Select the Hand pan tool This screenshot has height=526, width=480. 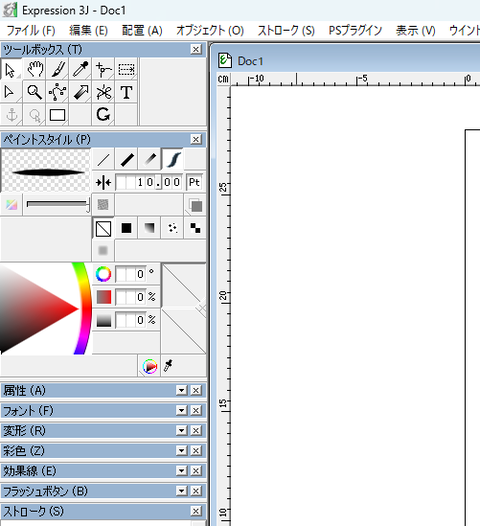pos(35,69)
